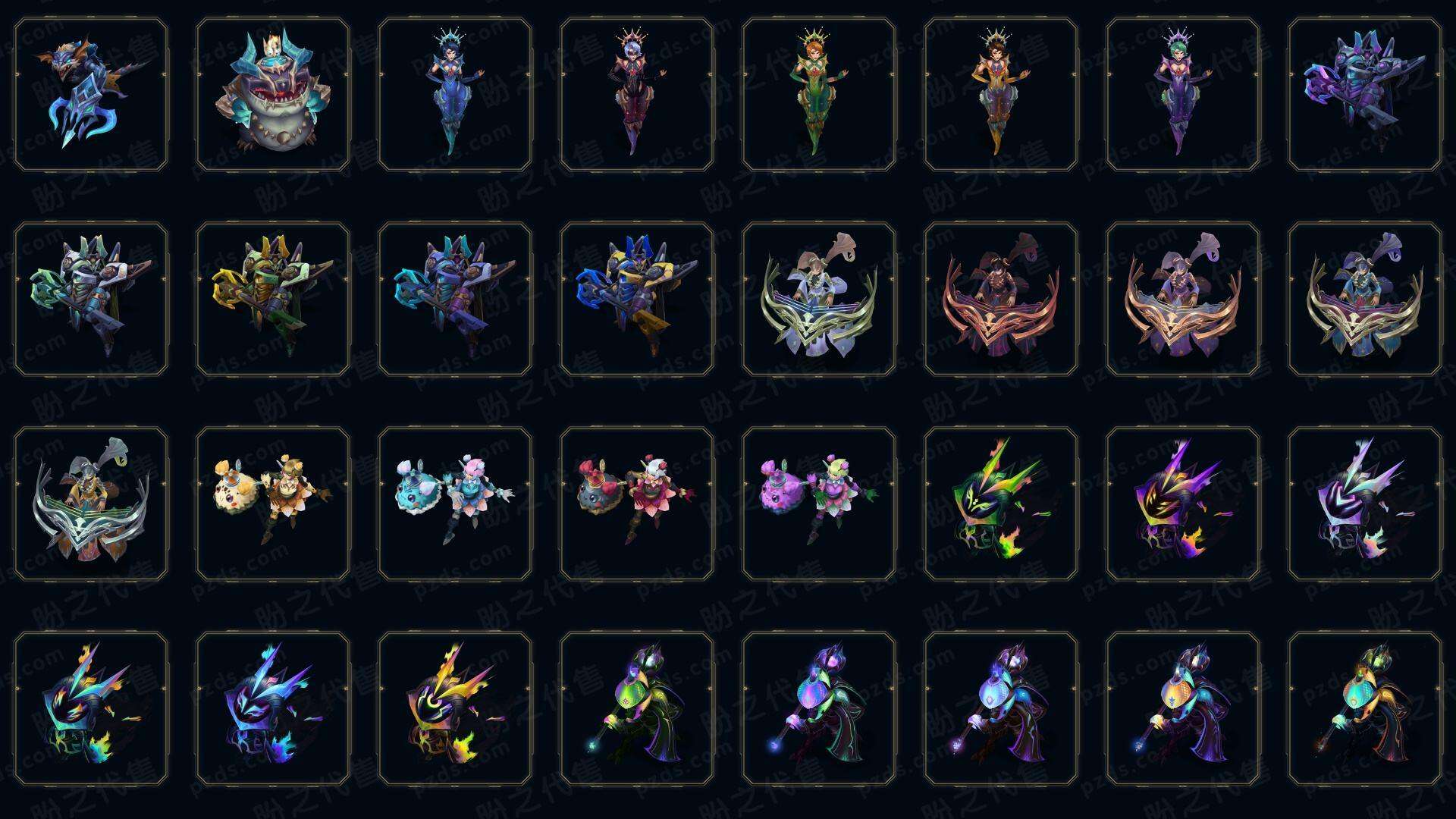
Task: Select the blue trident-wielding creature skin
Action: coord(91,95)
